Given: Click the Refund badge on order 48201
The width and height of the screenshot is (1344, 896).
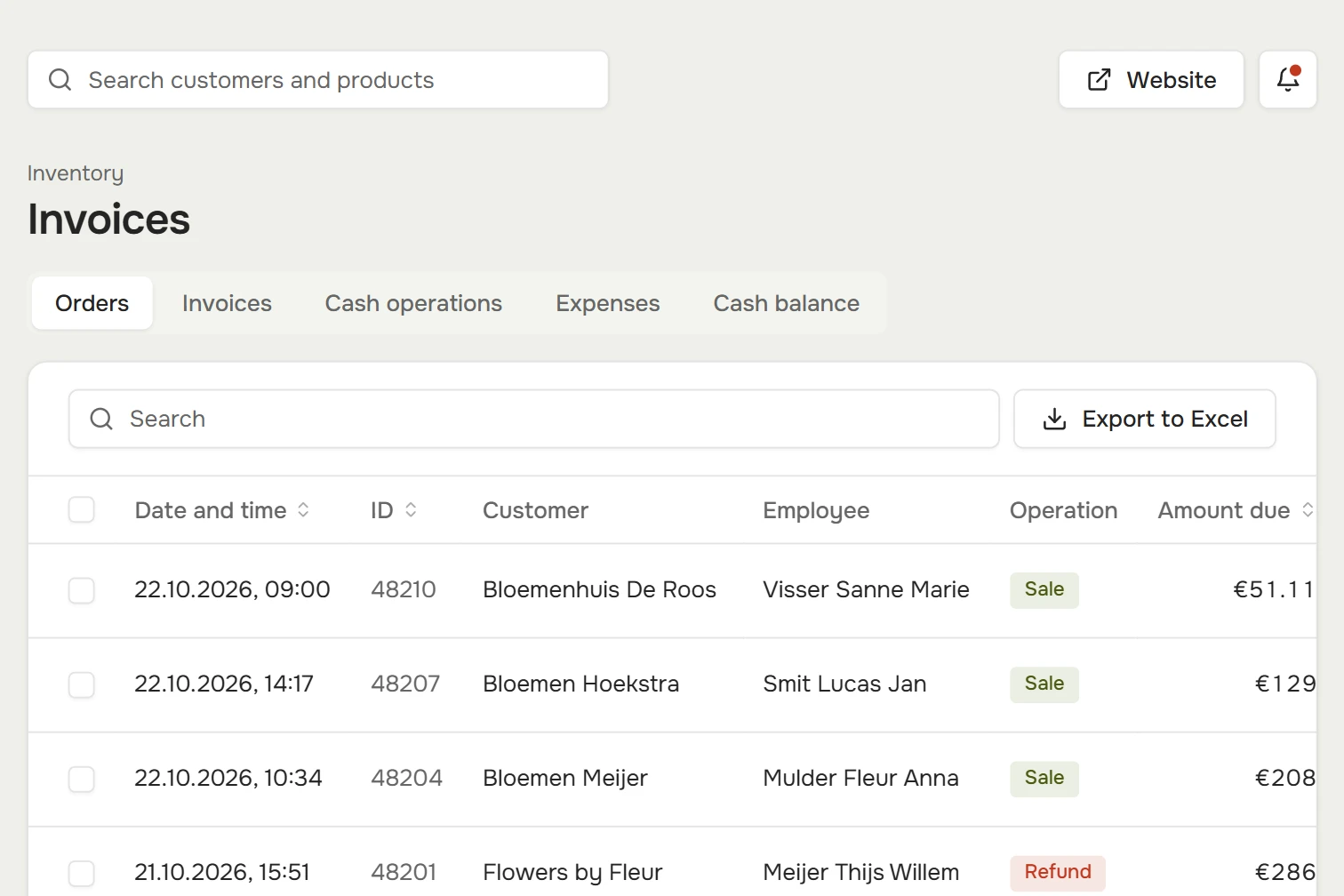Looking at the screenshot, I should (1058, 873).
